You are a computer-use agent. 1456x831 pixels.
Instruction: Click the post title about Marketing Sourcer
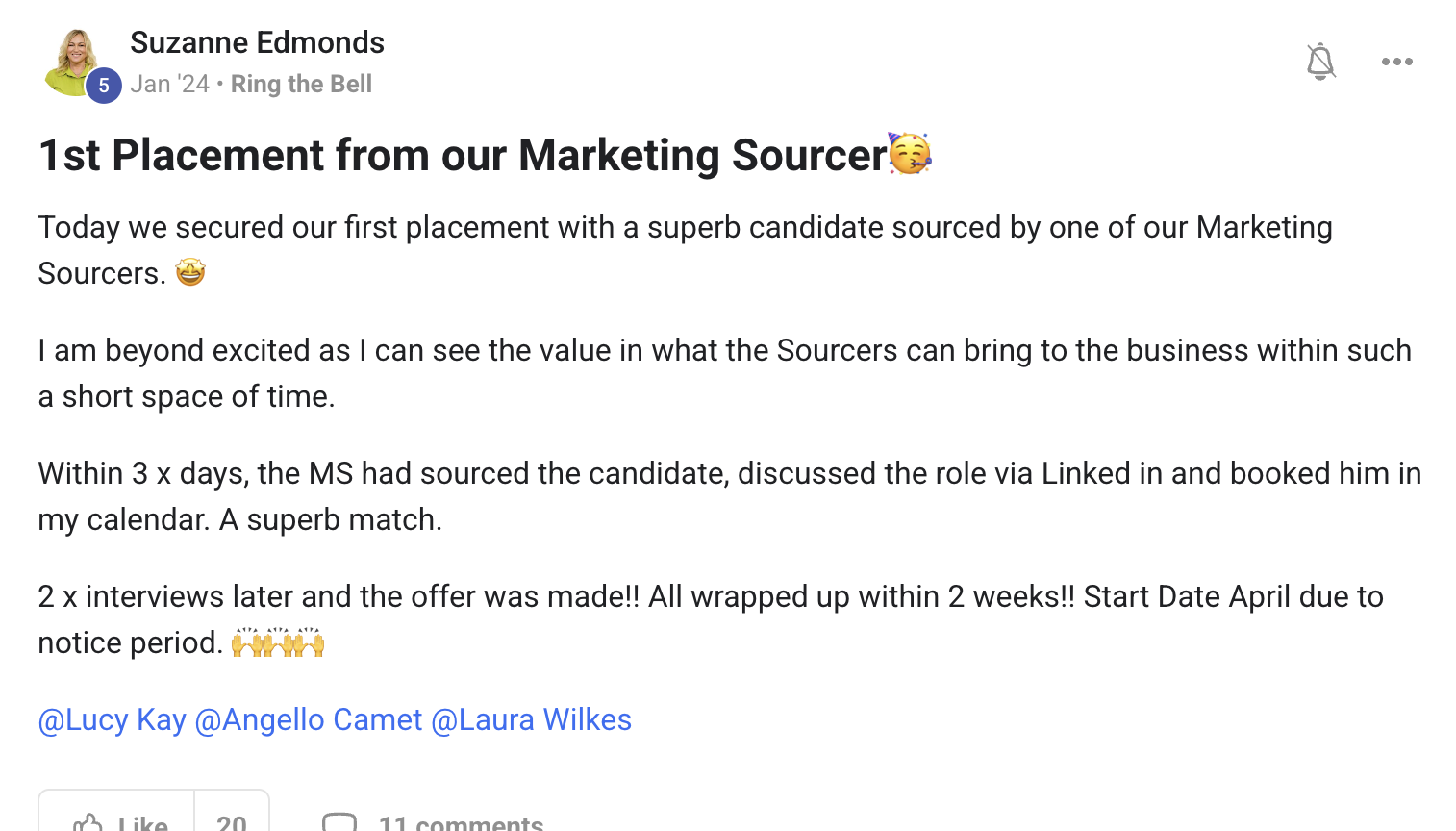click(x=462, y=155)
